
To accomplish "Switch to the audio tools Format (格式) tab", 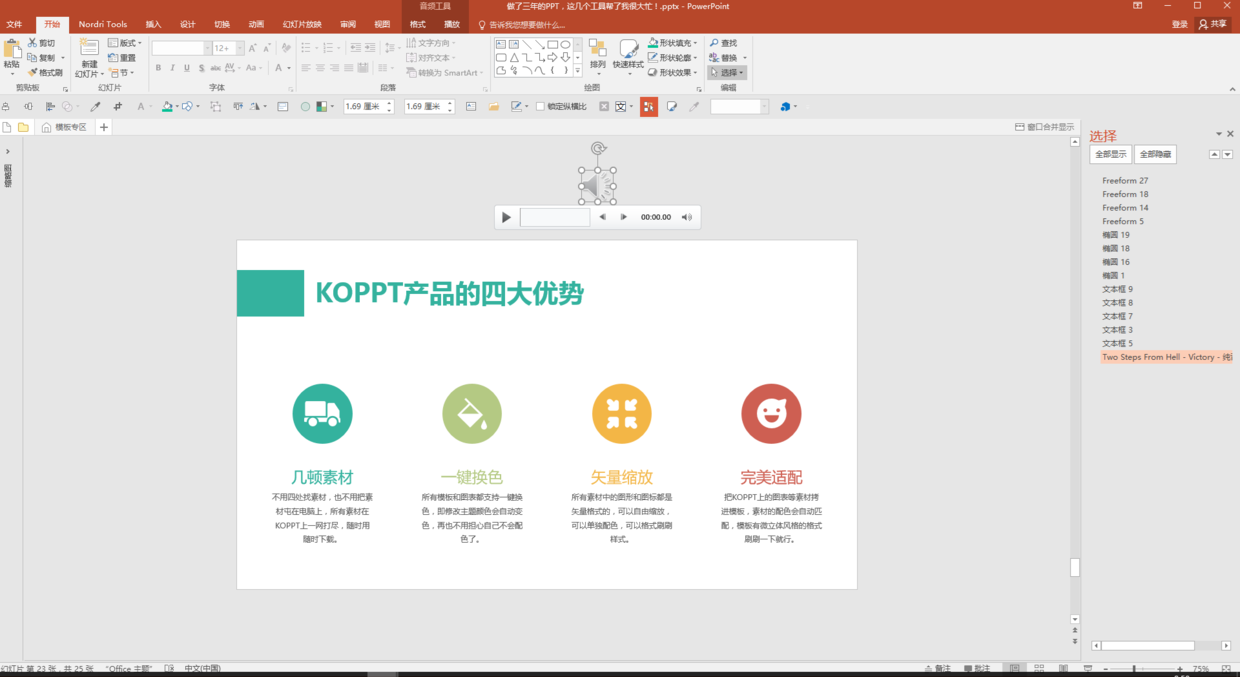I will pyautogui.click(x=418, y=24).
